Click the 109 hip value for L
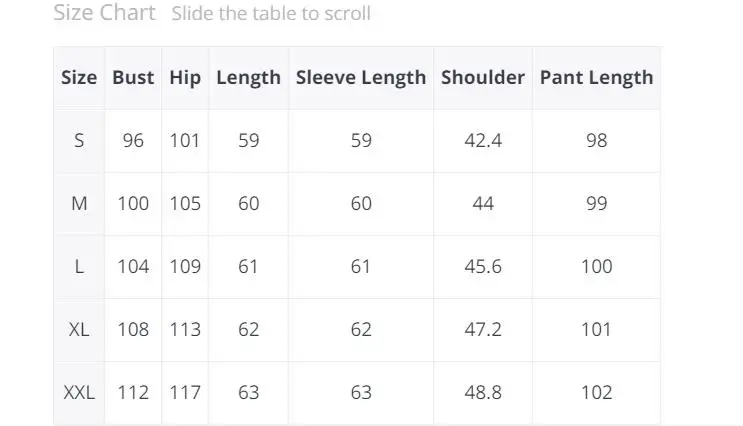743x426 pixels. click(x=185, y=267)
